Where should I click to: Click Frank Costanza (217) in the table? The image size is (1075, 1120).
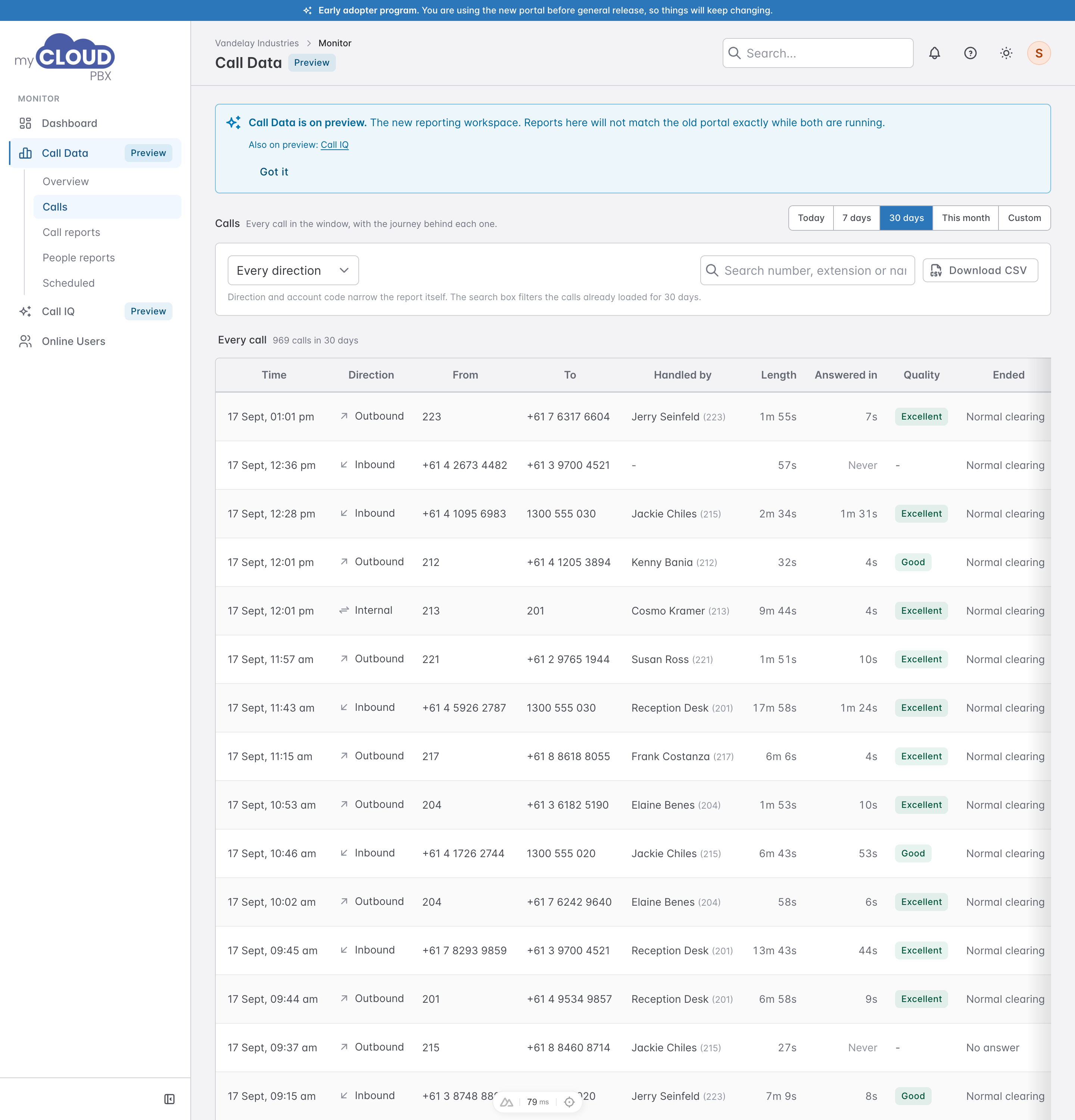(683, 757)
